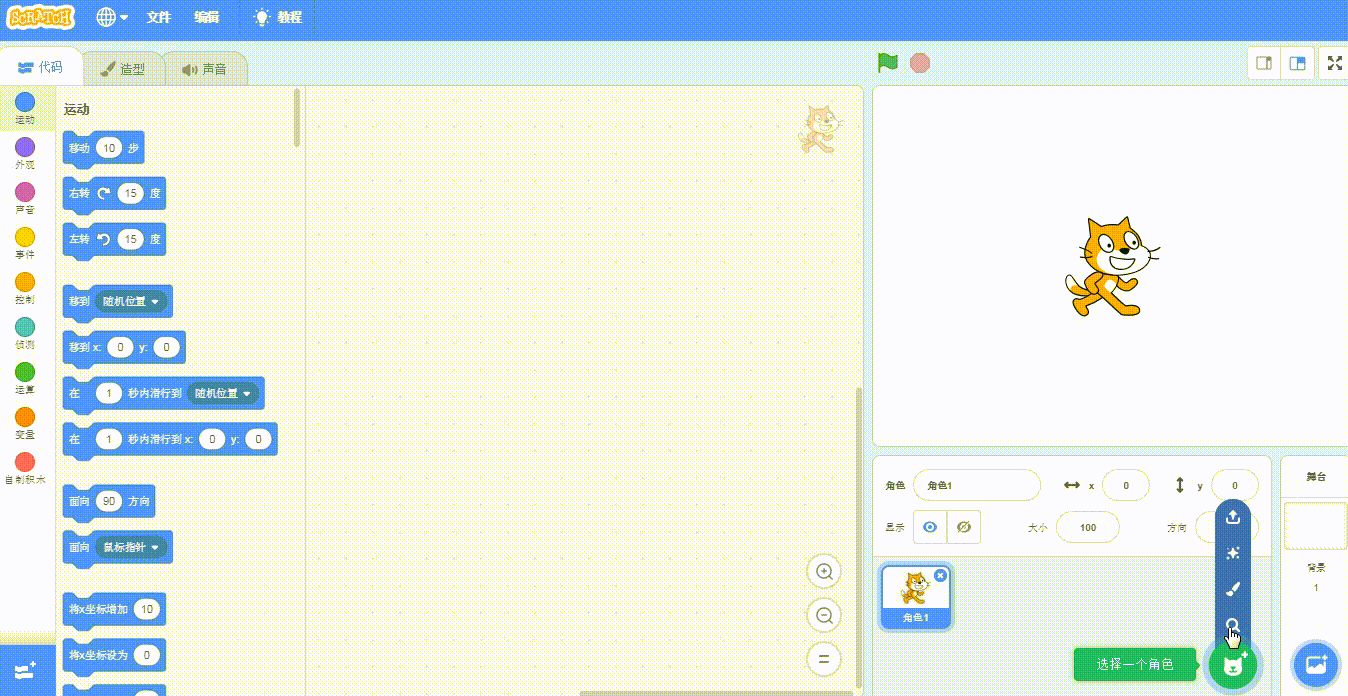Image resolution: width=1348 pixels, height=696 pixels.
Task: Switch to the 声音 tab
Action: point(204,69)
